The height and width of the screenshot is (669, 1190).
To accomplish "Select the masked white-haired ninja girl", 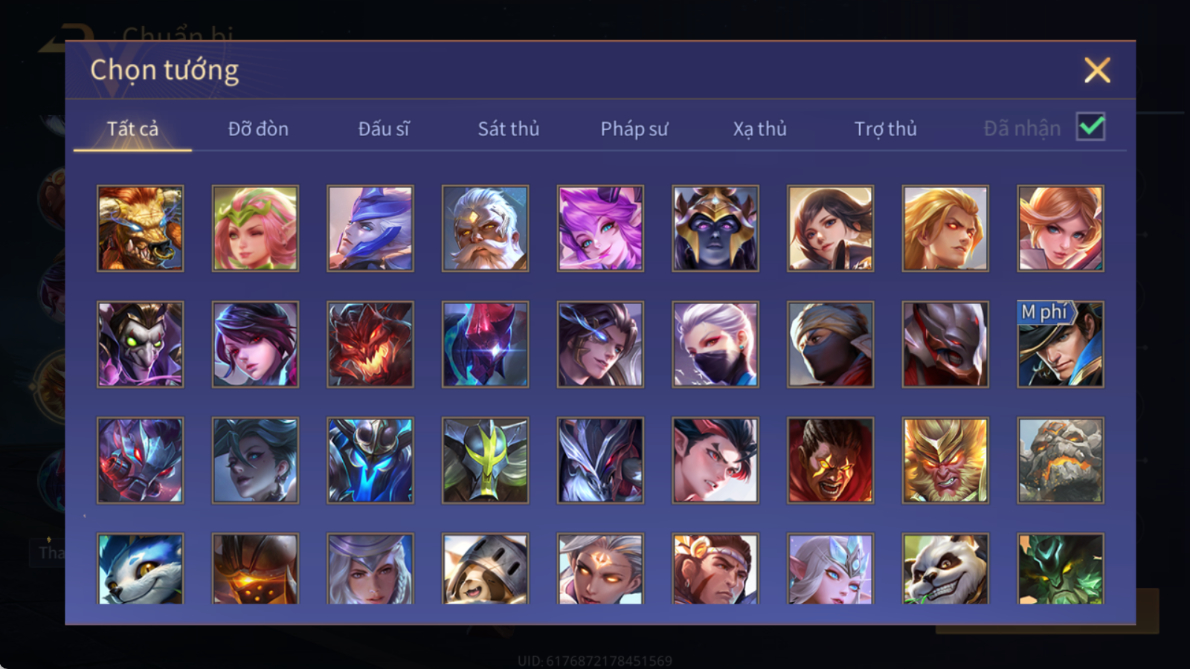I will pyautogui.click(x=716, y=344).
